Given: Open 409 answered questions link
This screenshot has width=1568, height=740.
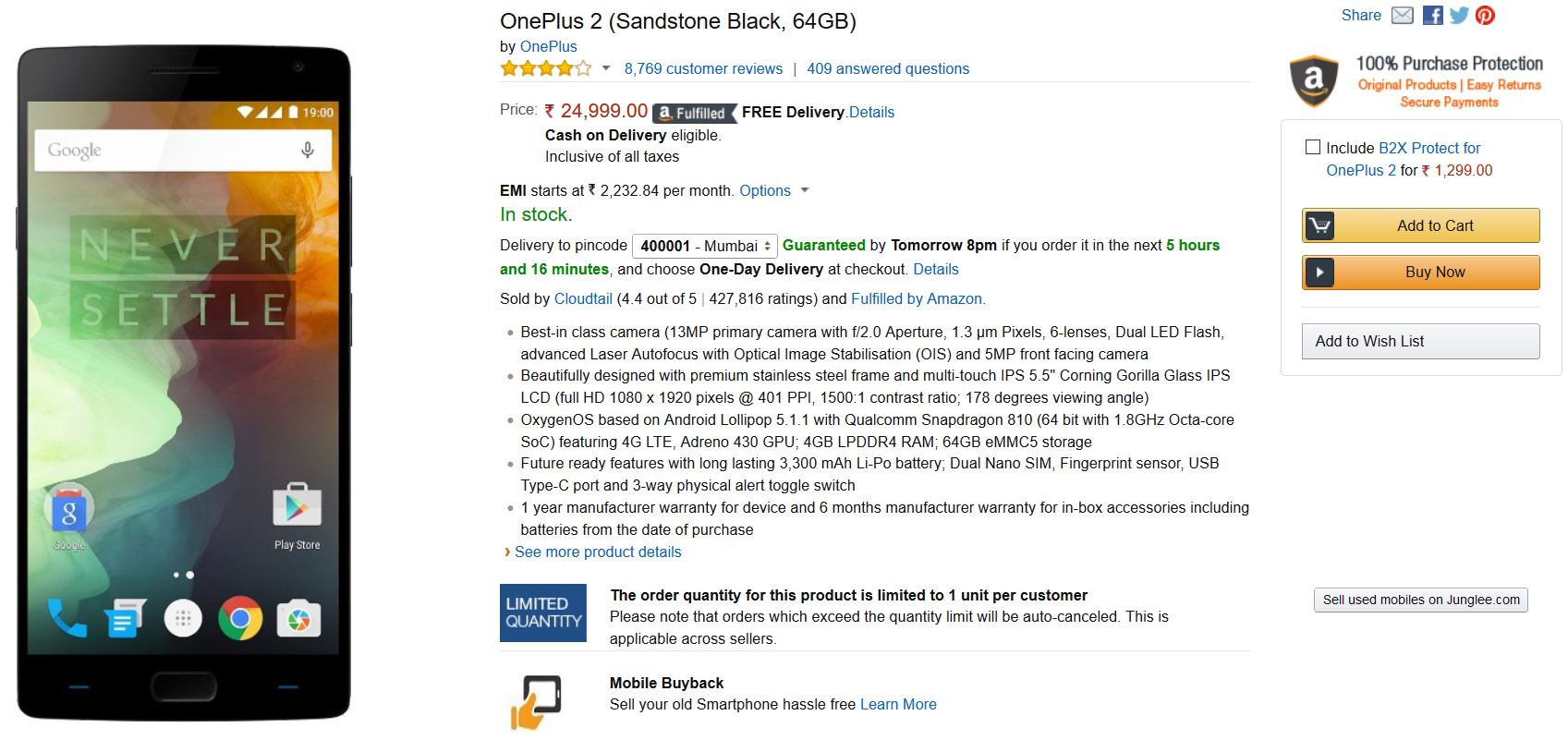Looking at the screenshot, I should [888, 68].
